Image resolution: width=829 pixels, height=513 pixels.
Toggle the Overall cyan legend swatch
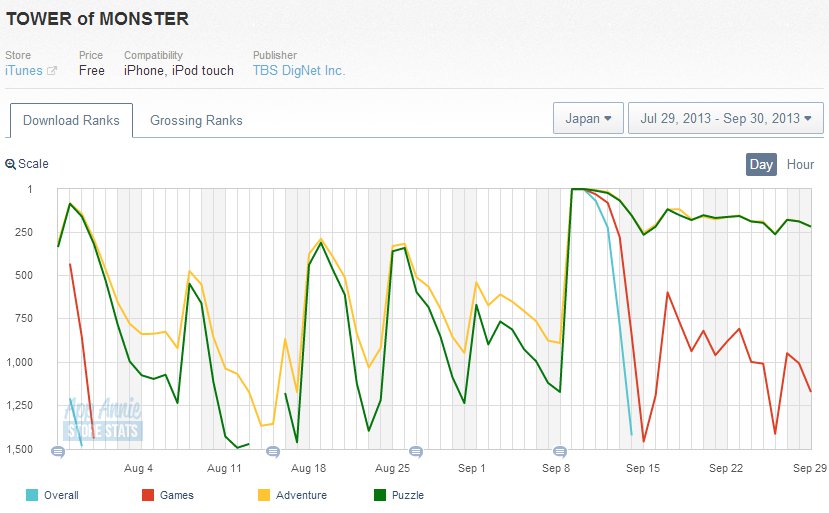pos(32,495)
